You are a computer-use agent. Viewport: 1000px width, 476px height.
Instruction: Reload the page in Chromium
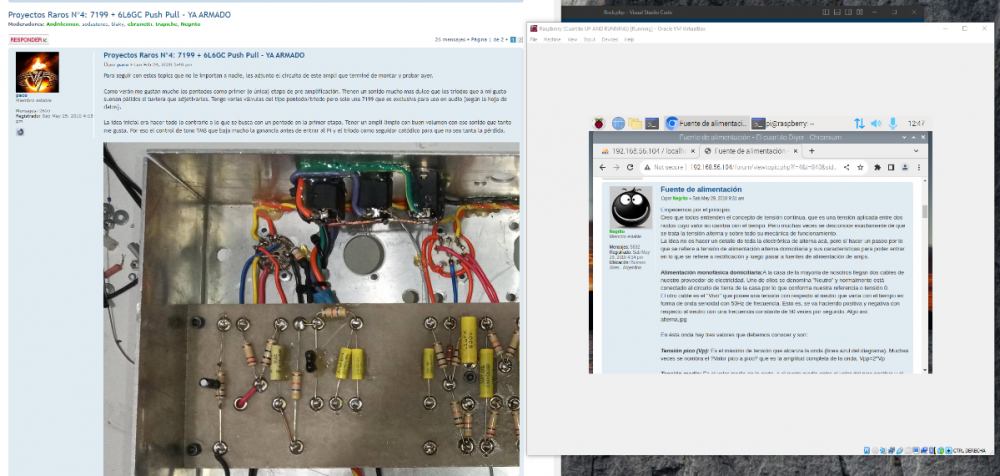(x=630, y=167)
